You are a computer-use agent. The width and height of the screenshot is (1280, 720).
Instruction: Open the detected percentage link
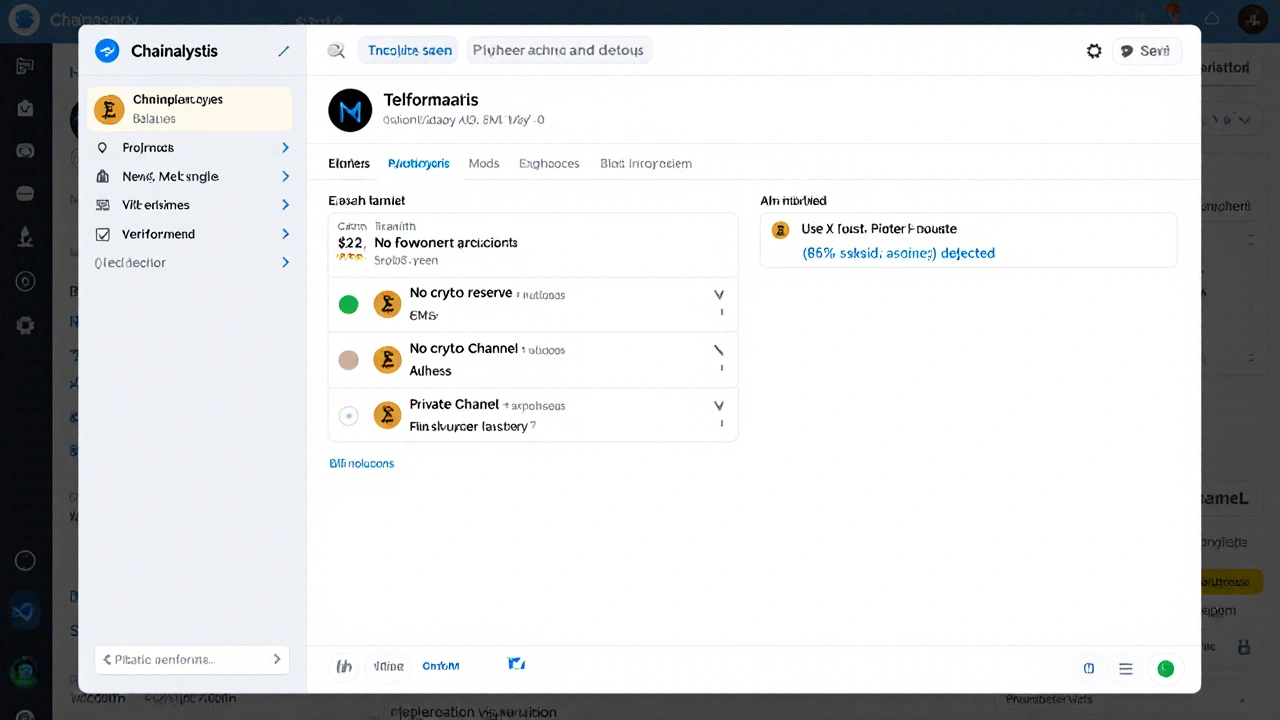[x=898, y=253]
